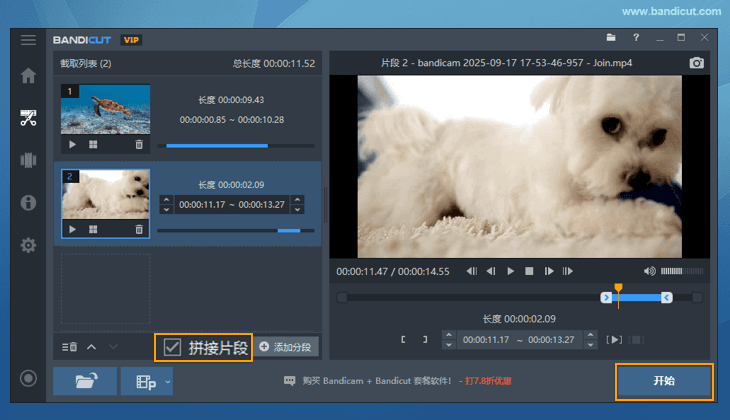Delete segment 1 with trash icon
This screenshot has width=730, height=420.
coord(138,144)
